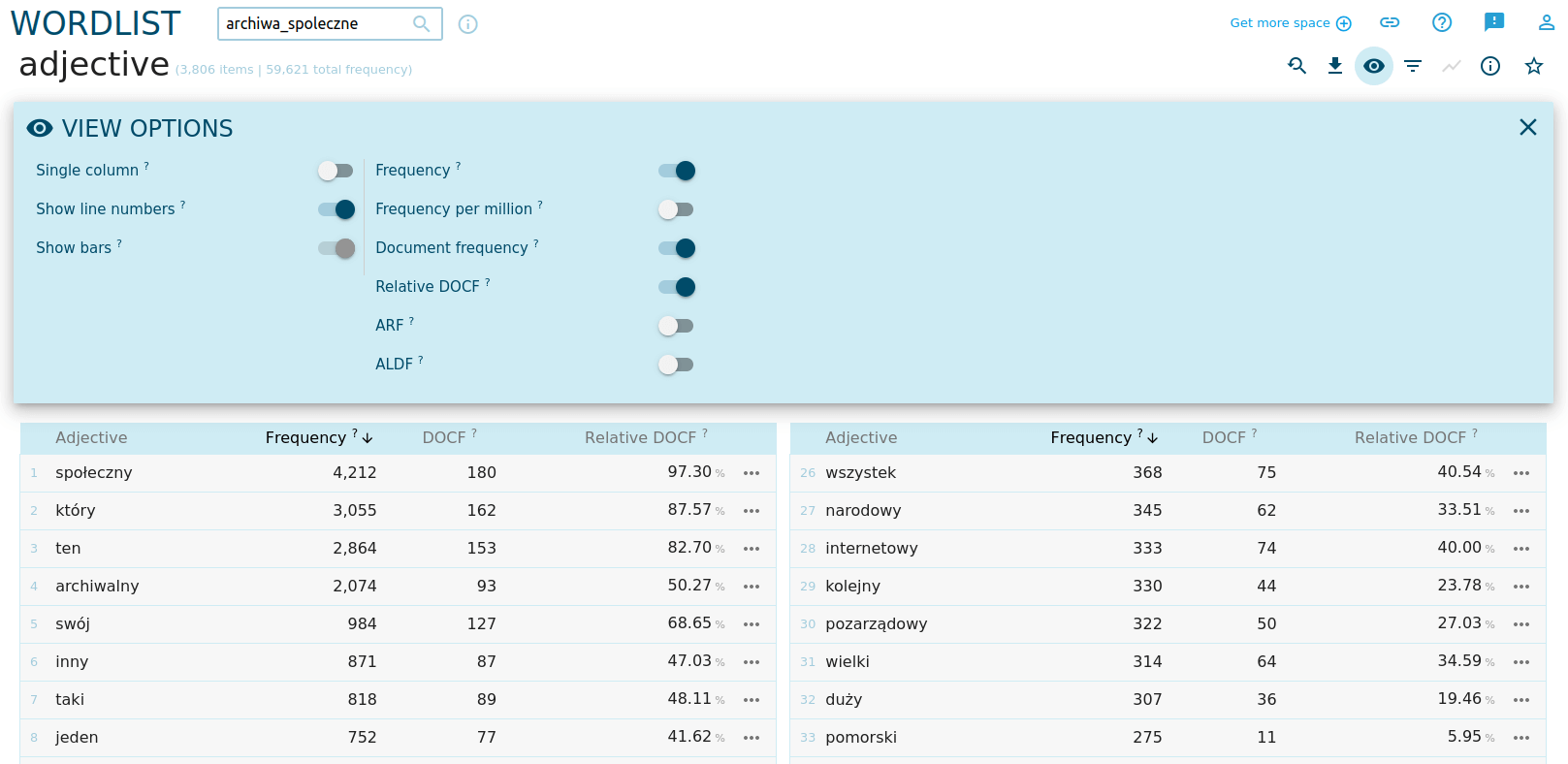The width and height of the screenshot is (1568, 764).
Task: Click the adjective 'archiwalny'
Action: click(97, 586)
